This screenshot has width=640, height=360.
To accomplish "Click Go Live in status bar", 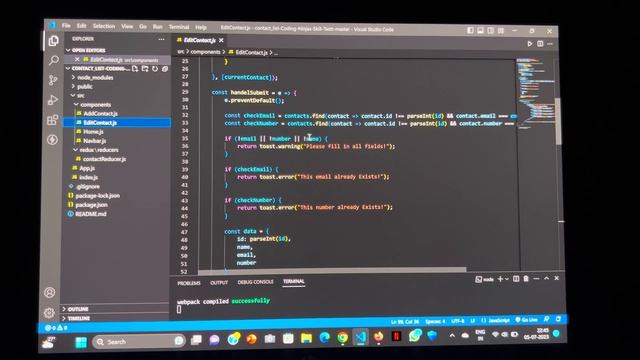I will [x=527, y=320].
